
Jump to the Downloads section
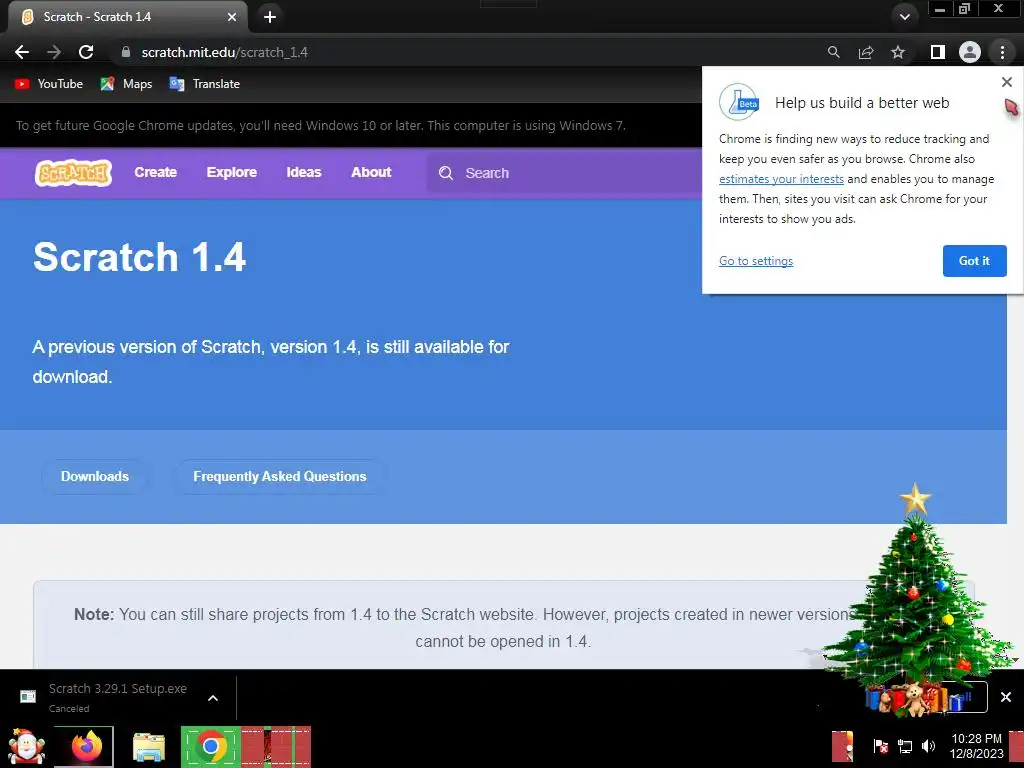coord(95,477)
